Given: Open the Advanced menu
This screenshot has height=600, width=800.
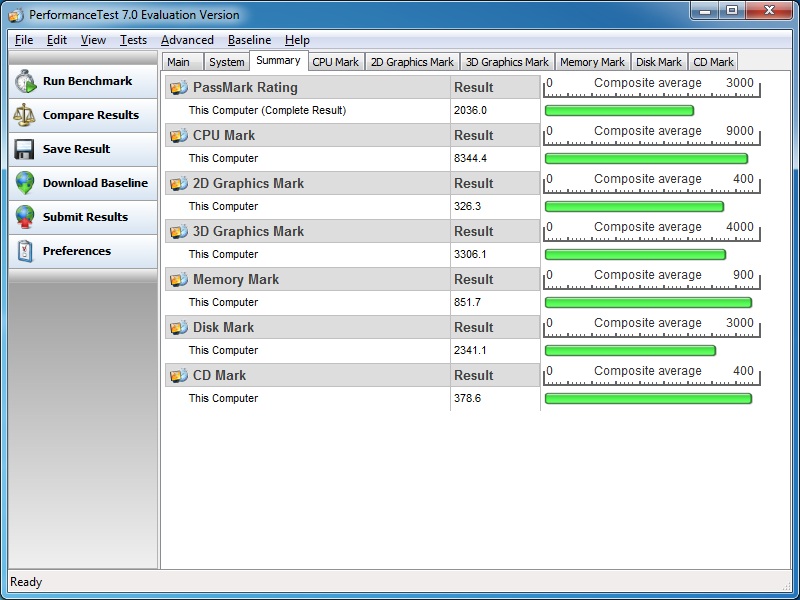Looking at the screenshot, I should point(187,40).
